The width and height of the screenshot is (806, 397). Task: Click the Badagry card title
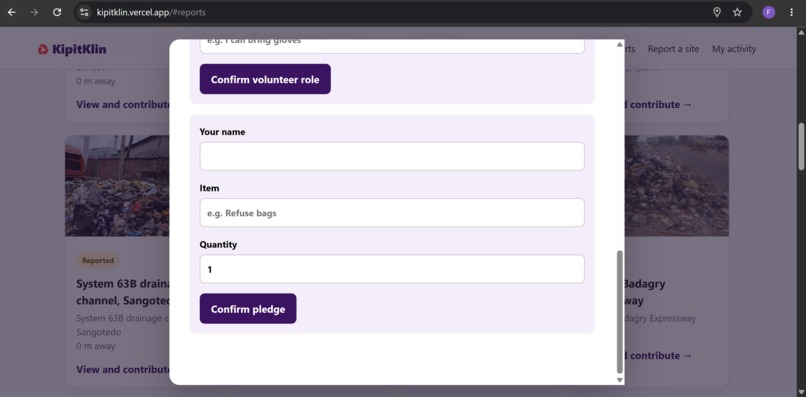[645, 292]
